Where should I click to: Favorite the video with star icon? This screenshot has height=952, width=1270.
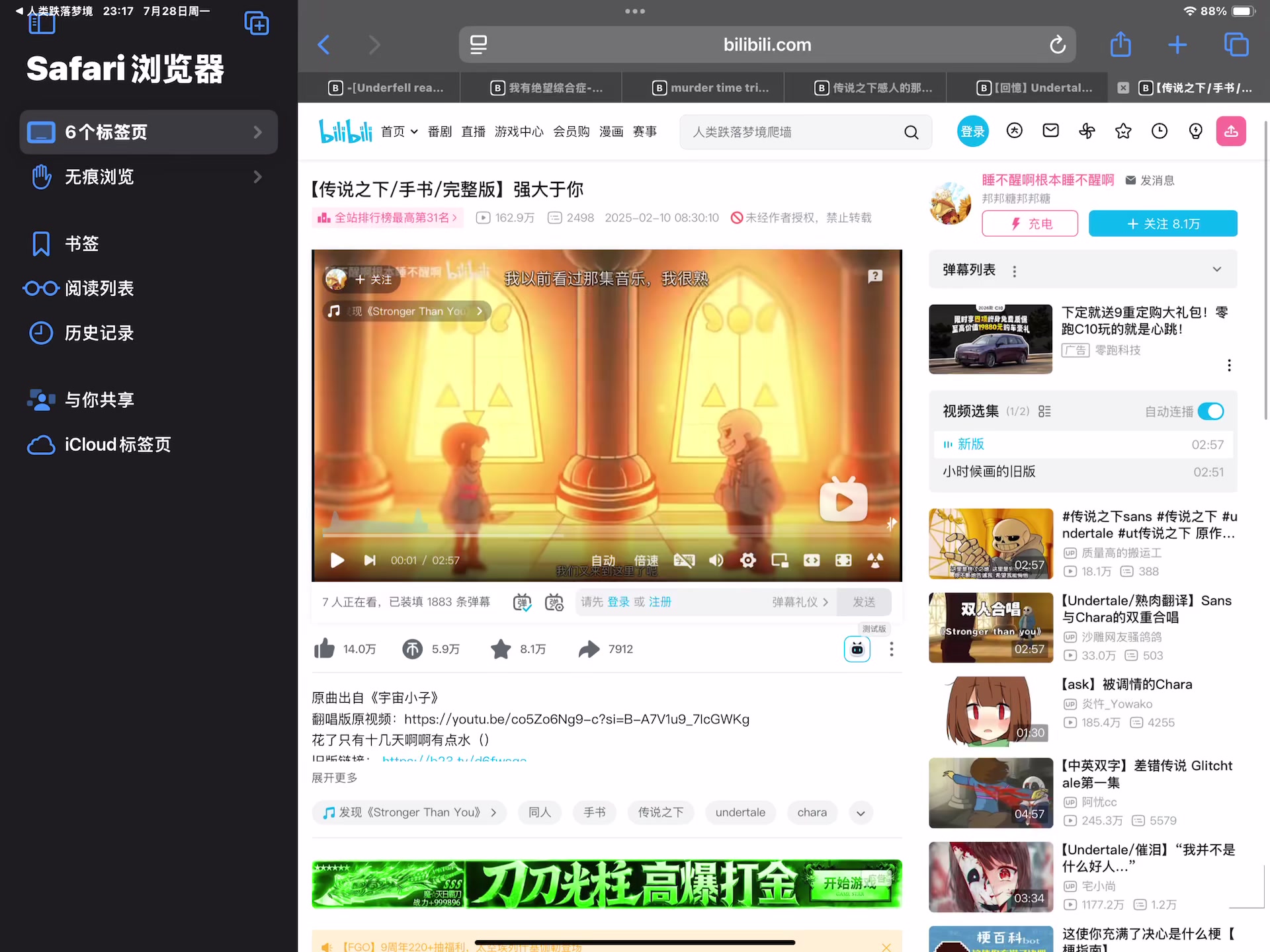tap(501, 649)
